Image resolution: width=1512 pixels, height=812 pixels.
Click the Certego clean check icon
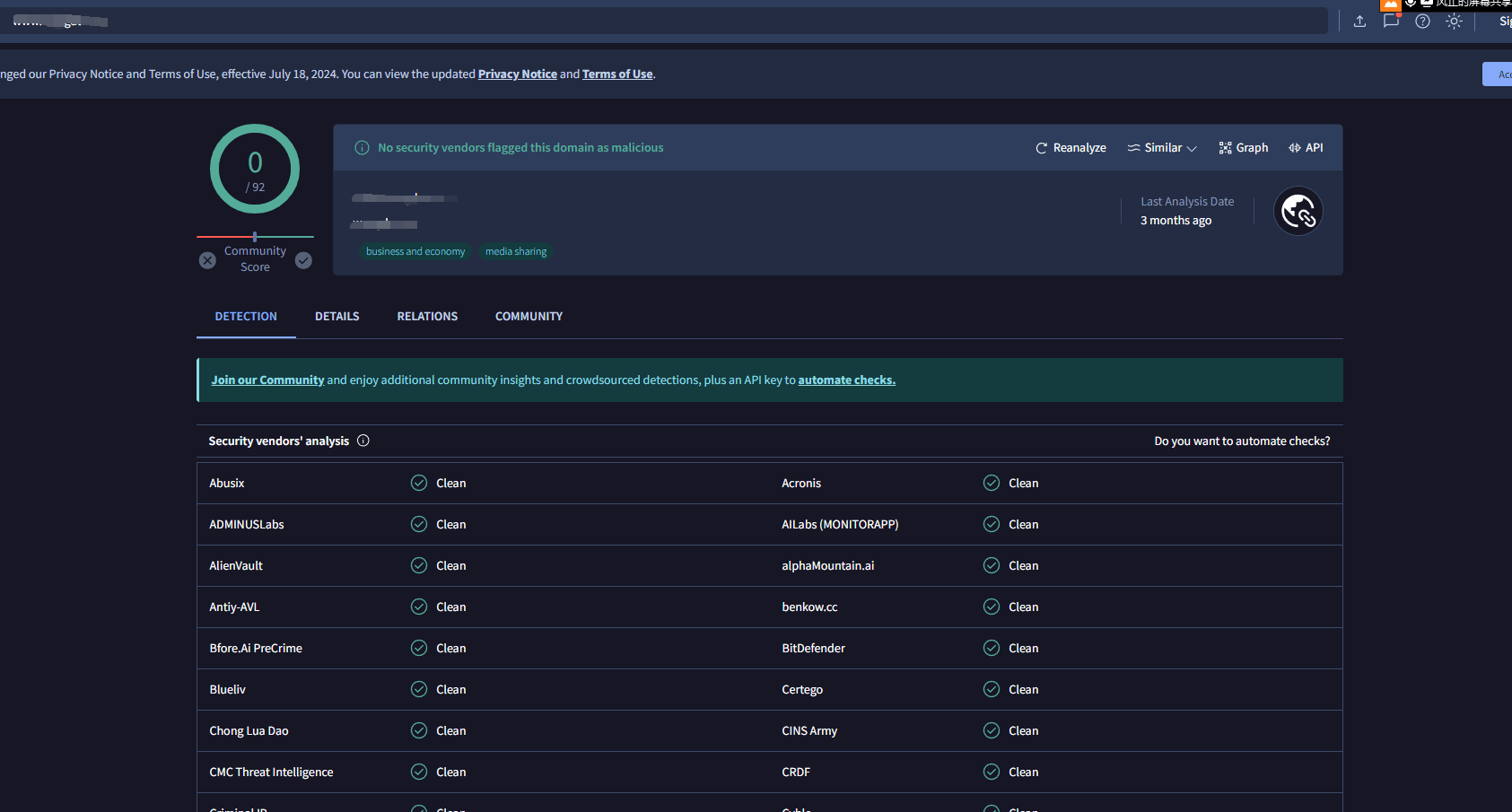click(x=992, y=689)
